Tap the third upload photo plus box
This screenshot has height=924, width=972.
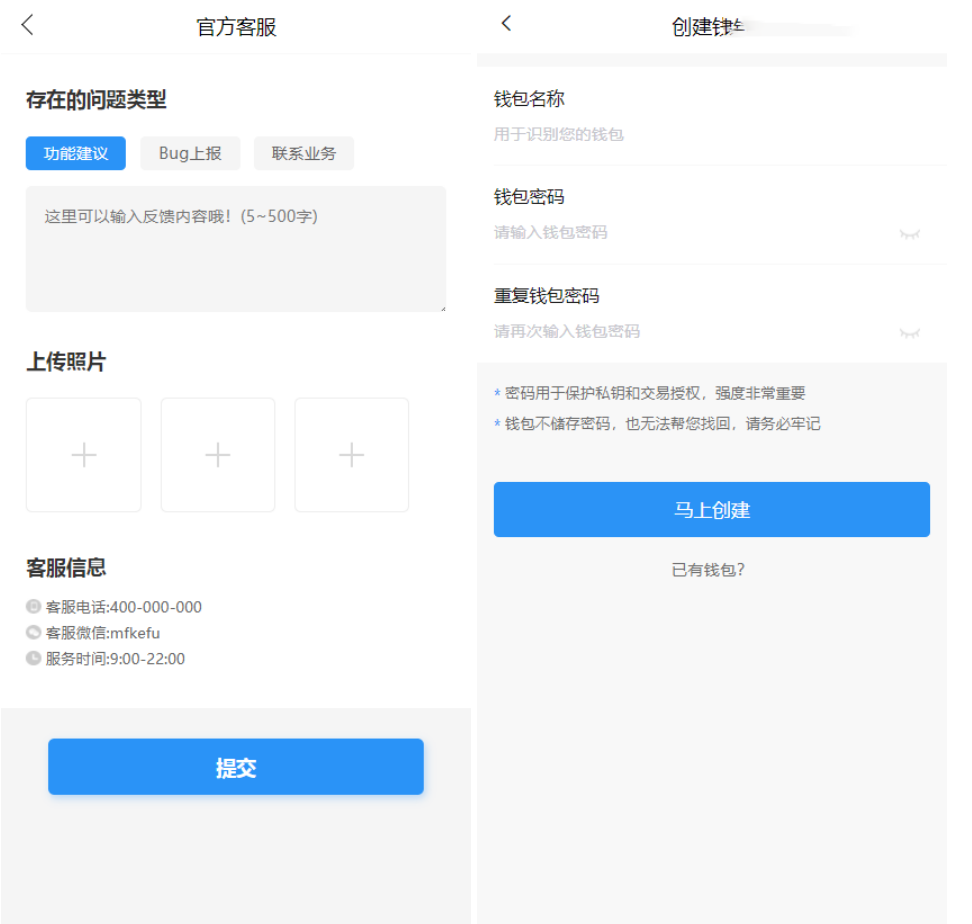coord(351,455)
